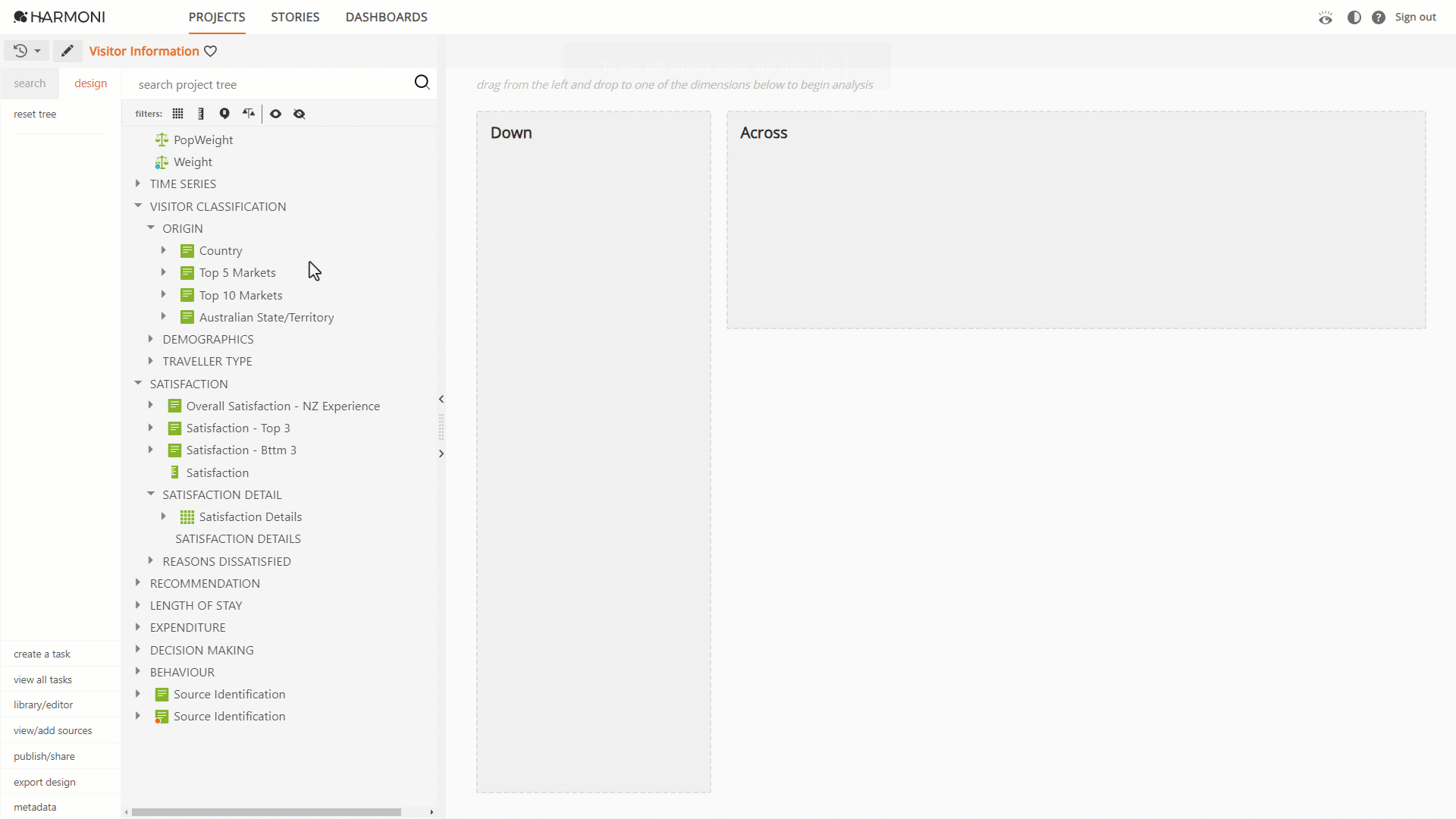
Task: Click first Source Identification green icon
Action: (x=162, y=695)
